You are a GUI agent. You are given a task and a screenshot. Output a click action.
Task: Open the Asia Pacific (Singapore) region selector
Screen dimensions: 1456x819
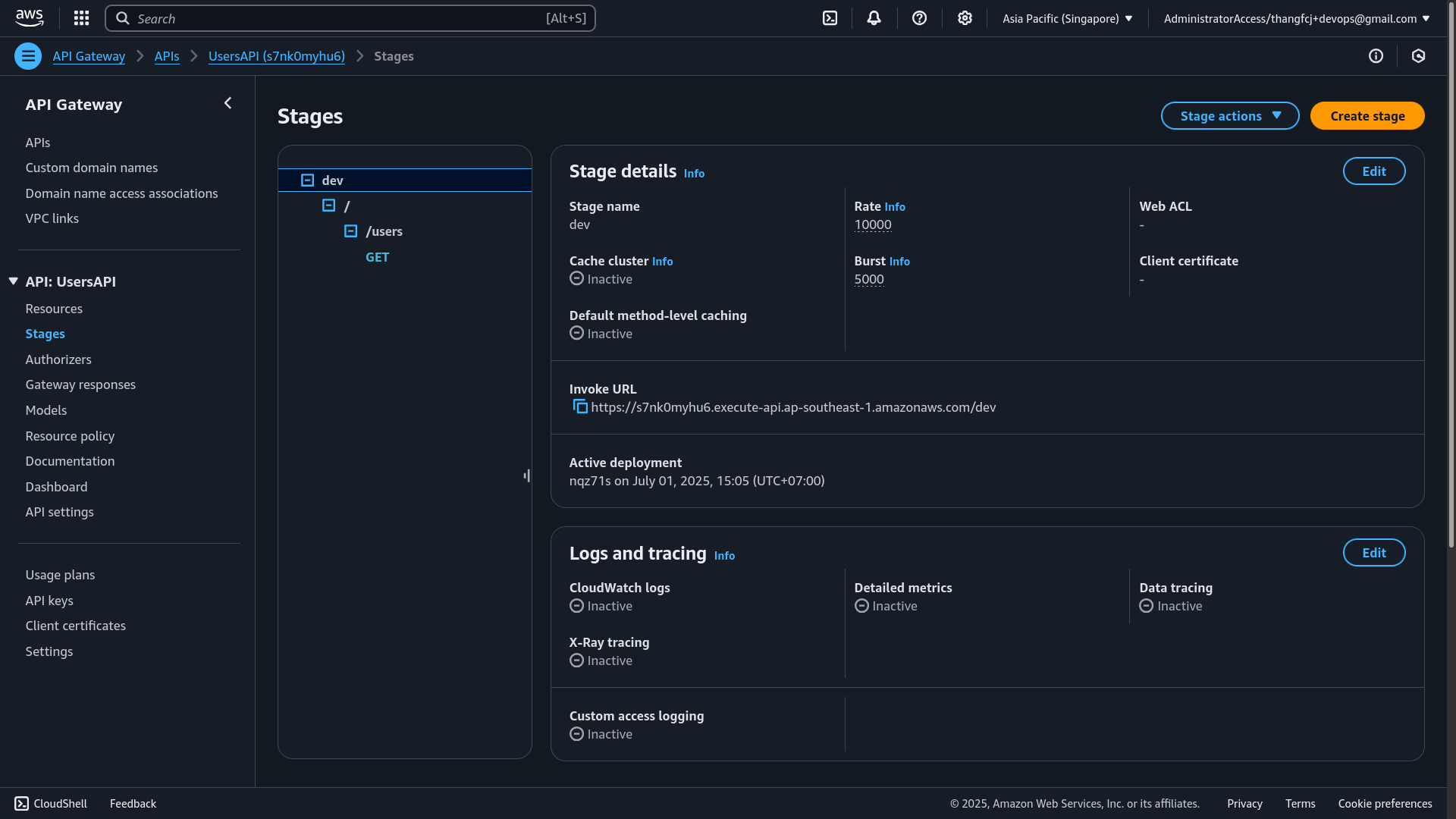pyautogui.click(x=1067, y=18)
